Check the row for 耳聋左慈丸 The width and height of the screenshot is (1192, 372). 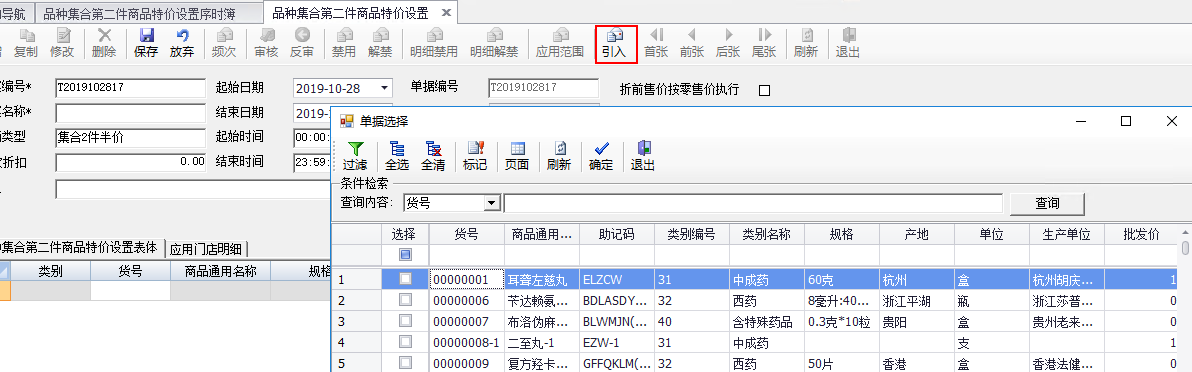[x=405, y=279]
